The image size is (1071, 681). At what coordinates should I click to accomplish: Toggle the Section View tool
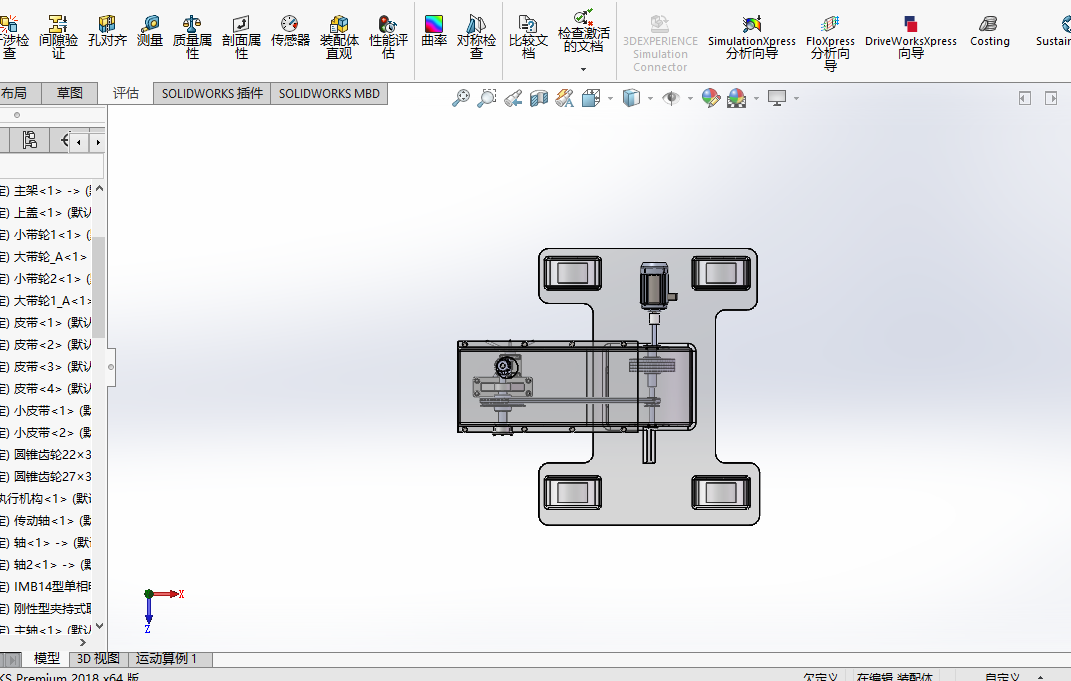click(x=539, y=98)
